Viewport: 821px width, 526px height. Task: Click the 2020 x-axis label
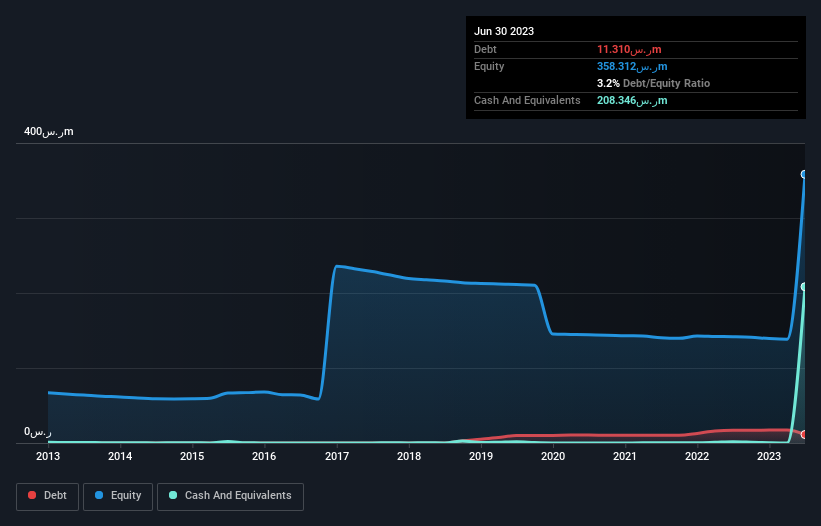tap(553, 456)
